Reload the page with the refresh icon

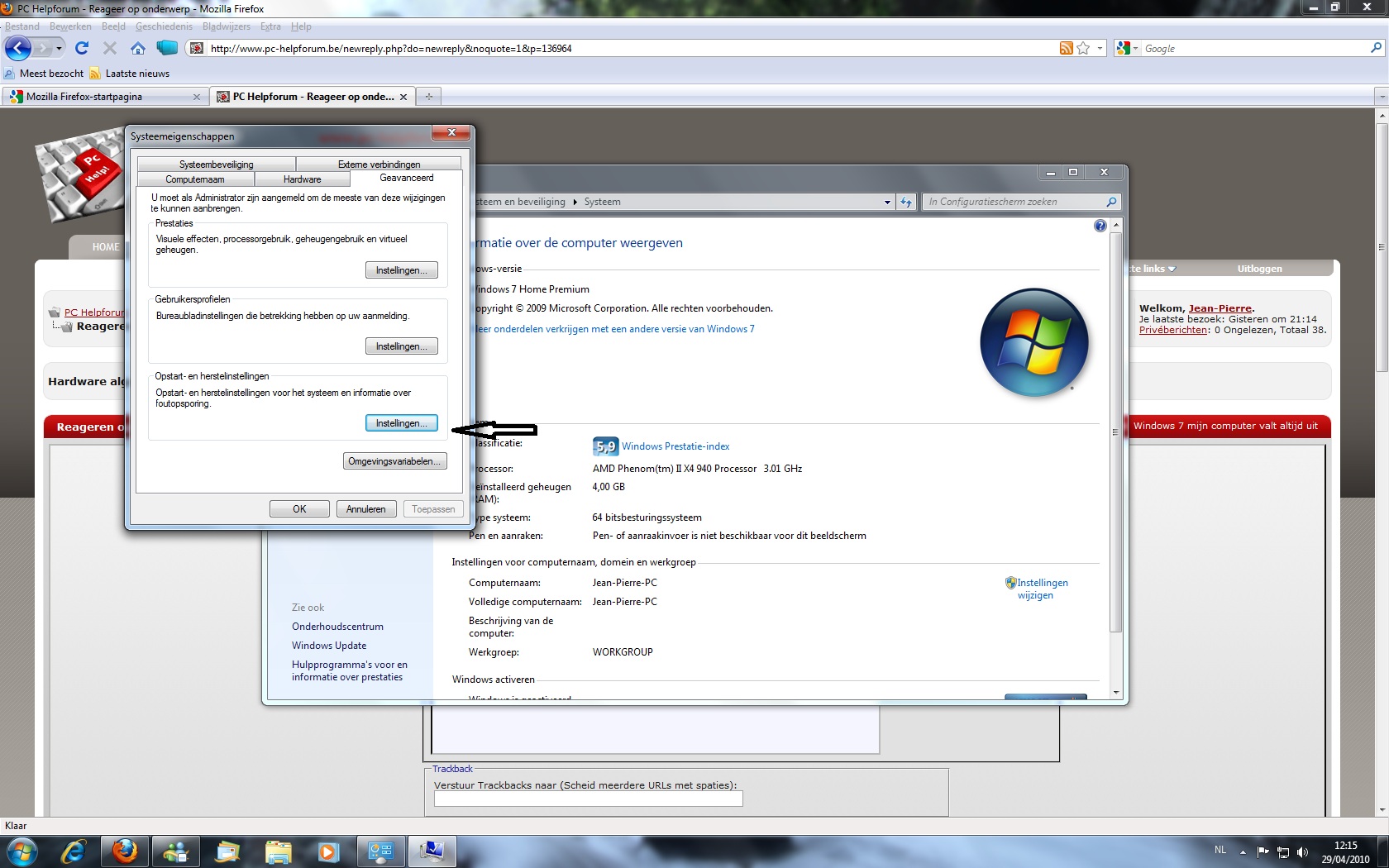pyautogui.click(x=81, y=48)
